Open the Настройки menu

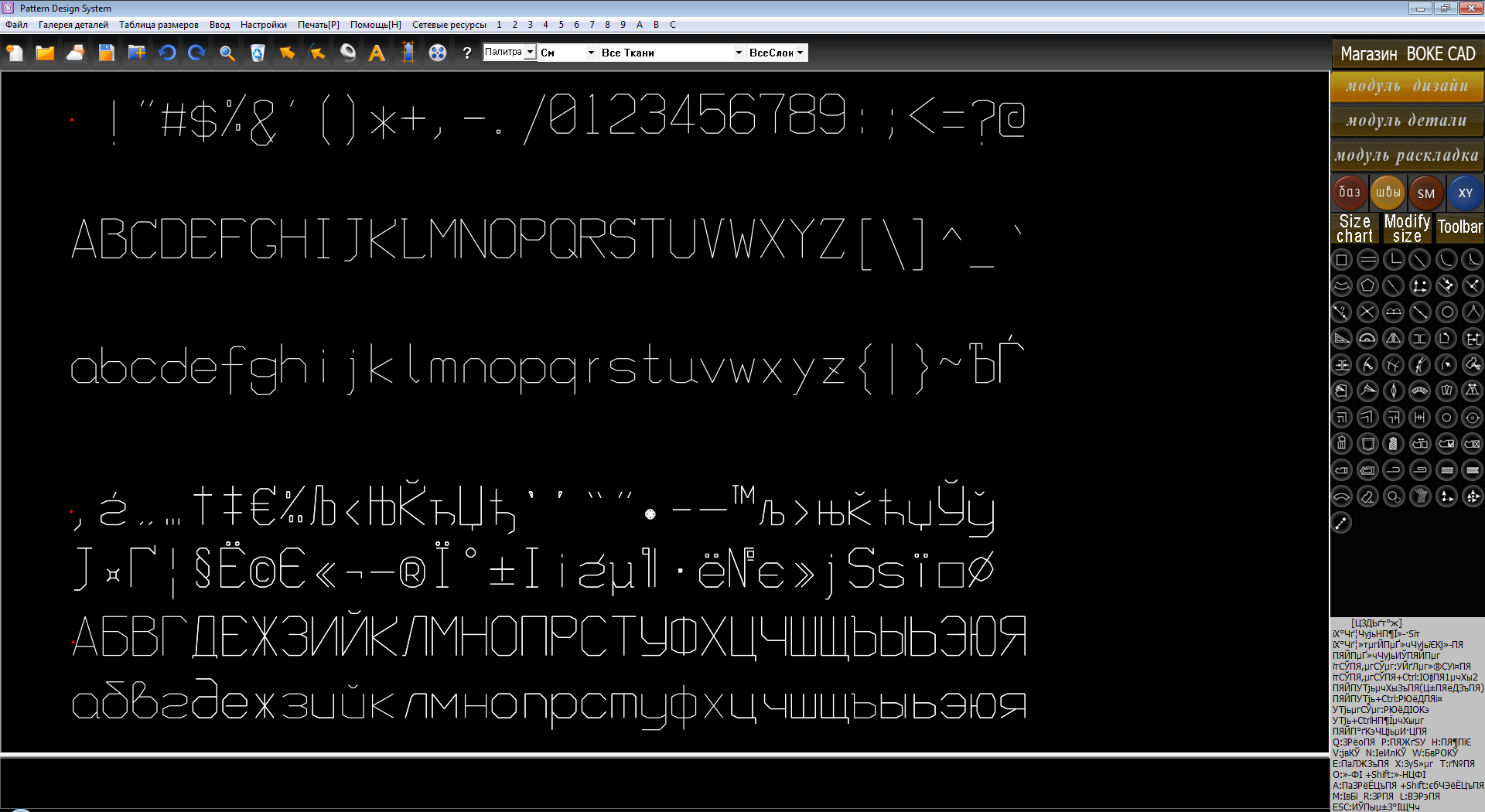[x=264, y=25]
